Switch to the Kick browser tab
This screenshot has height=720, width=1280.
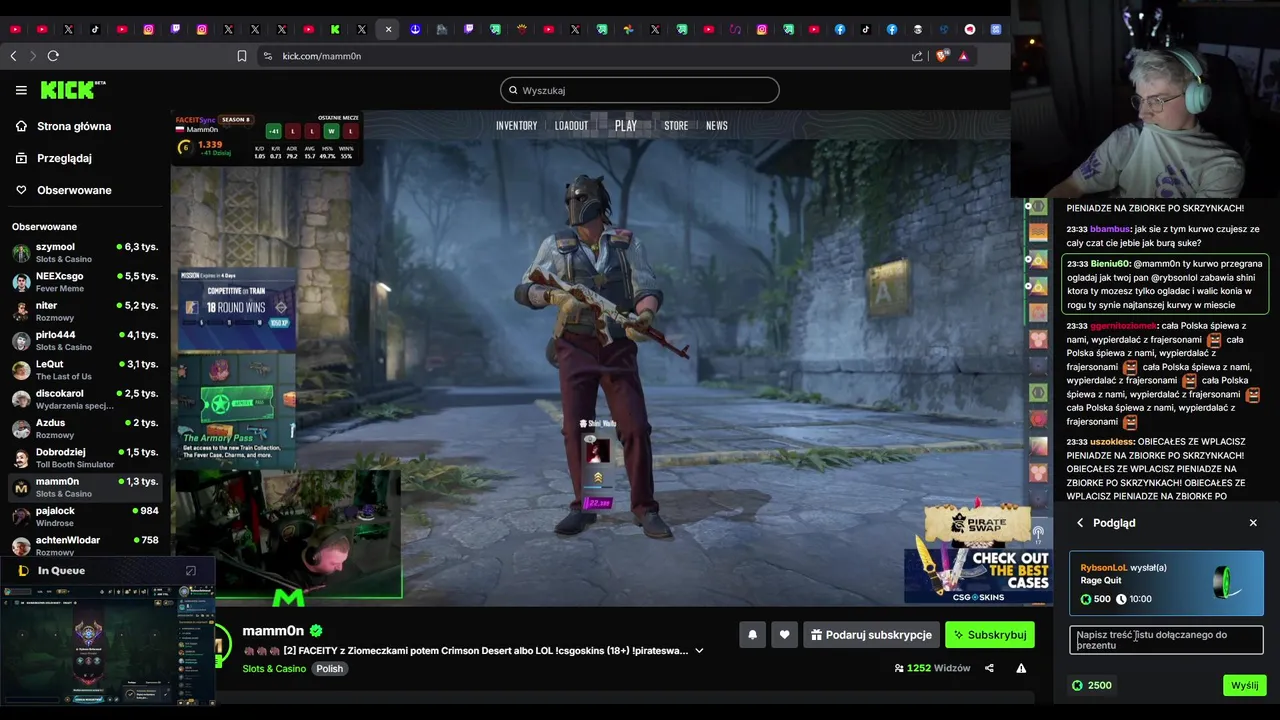point(335,30)
